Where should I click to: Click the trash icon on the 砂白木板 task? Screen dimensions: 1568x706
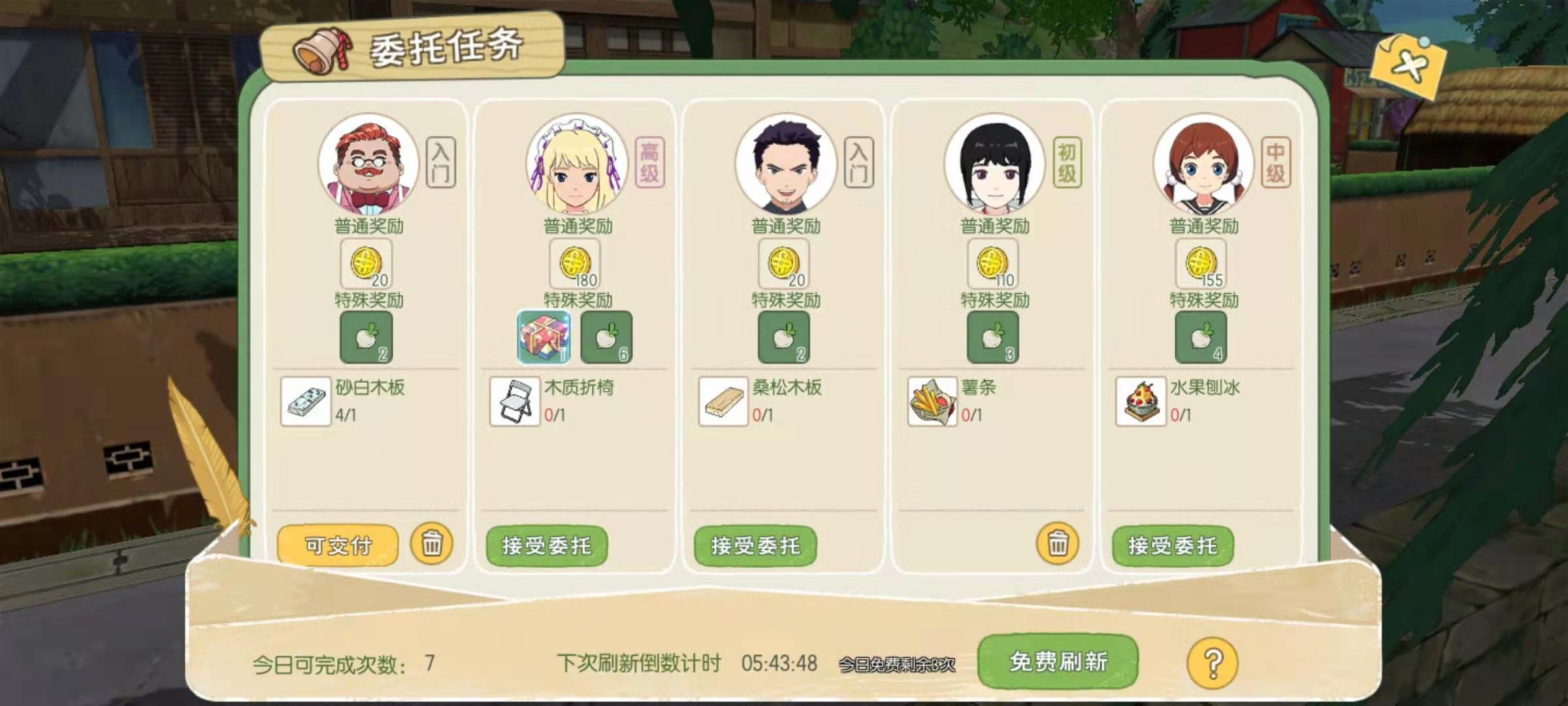(431, 543)
